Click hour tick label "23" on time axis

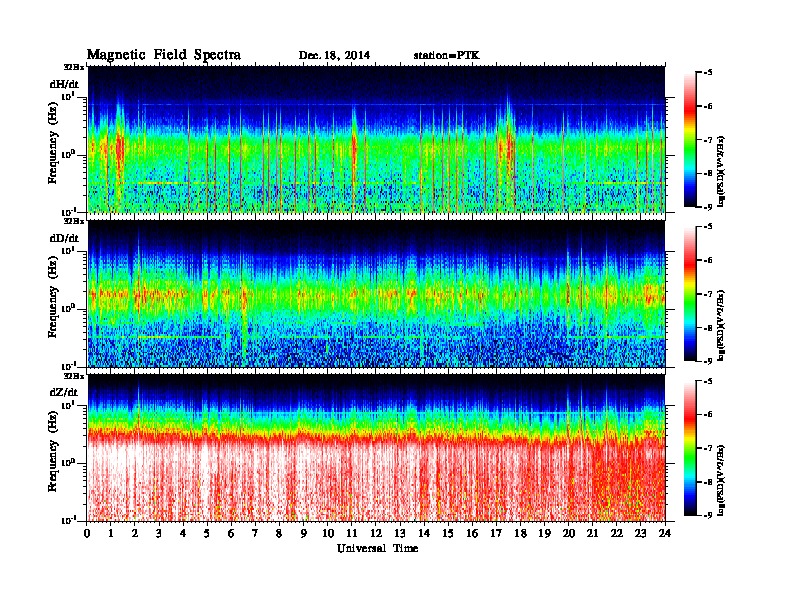641,533
